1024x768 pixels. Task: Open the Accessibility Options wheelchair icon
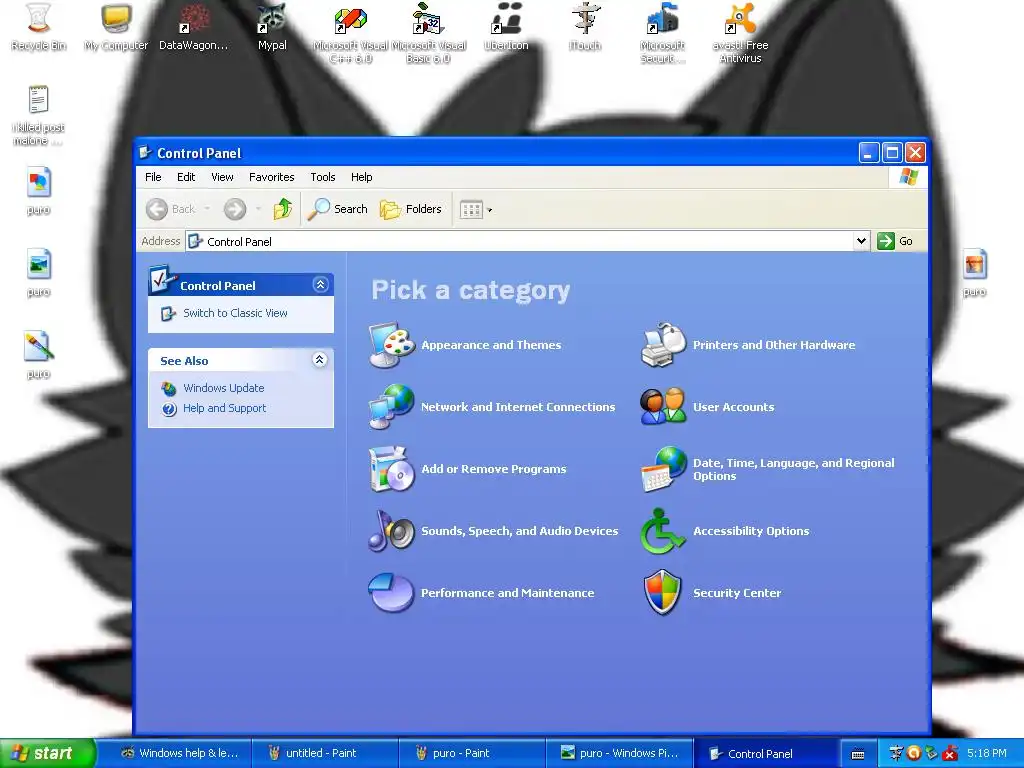pos(664,531)
